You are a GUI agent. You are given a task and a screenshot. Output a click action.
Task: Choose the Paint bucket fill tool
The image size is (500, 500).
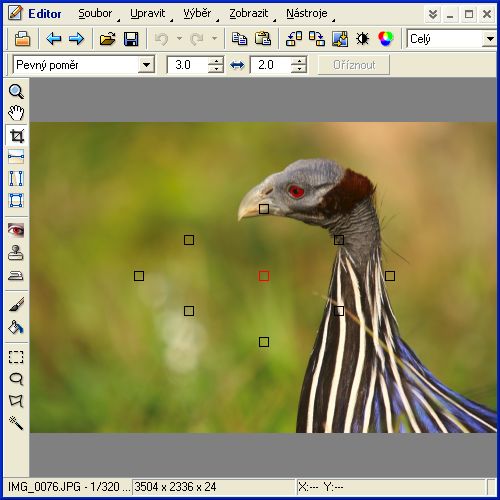pos(16,327)
